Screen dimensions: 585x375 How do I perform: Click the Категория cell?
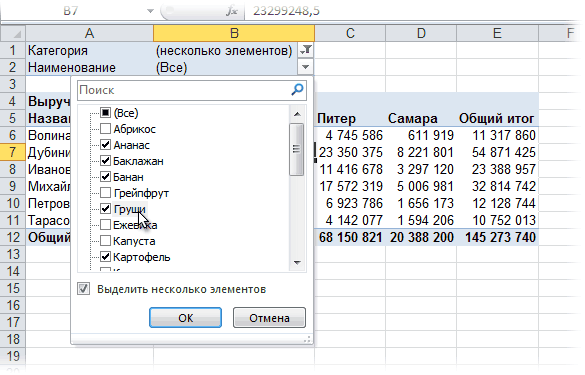coord(90,50)
